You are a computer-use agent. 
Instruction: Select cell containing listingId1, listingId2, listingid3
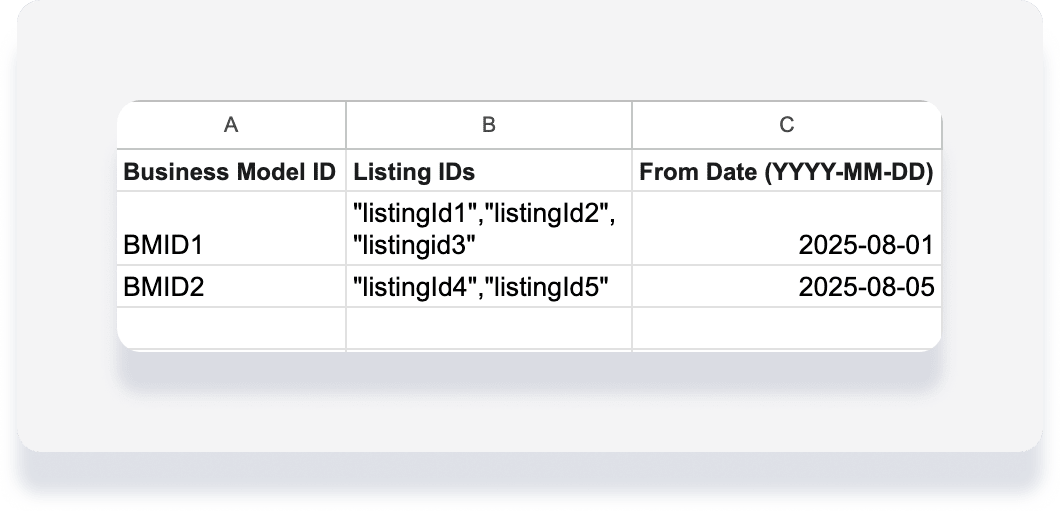[489, 228]
